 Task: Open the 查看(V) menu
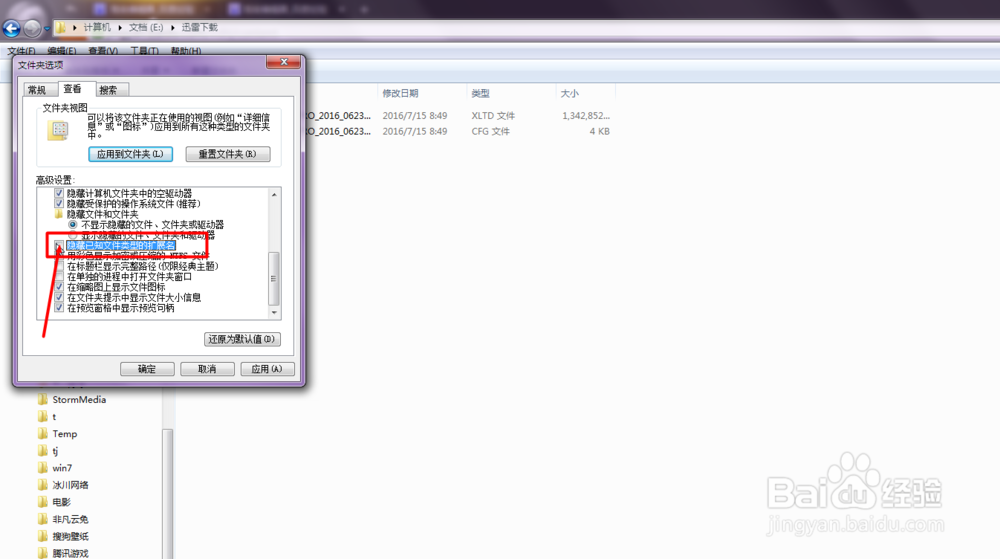pyautogui.click(x=103, y=50)
